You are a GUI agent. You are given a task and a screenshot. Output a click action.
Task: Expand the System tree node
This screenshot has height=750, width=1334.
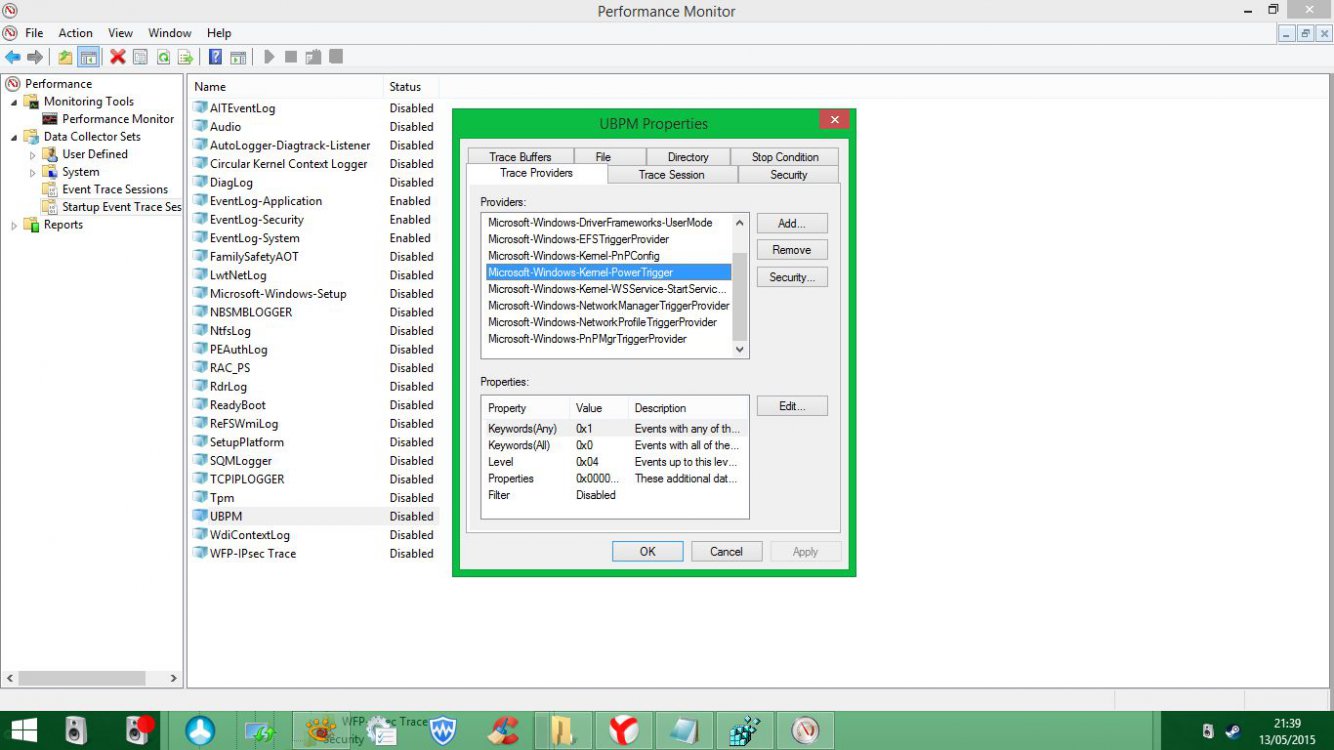point(33,172)
